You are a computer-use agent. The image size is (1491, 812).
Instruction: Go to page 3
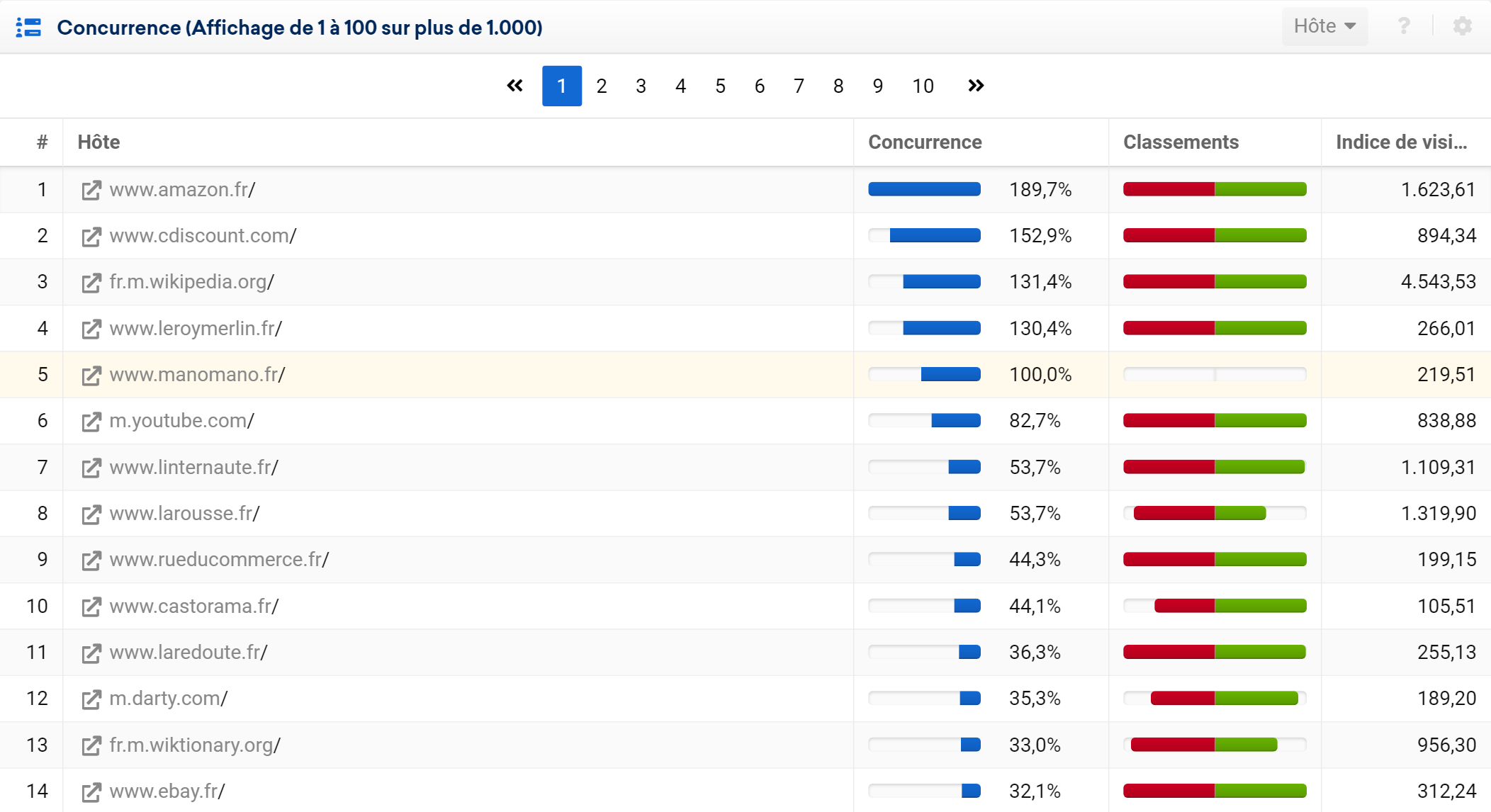tap(641, 86)
